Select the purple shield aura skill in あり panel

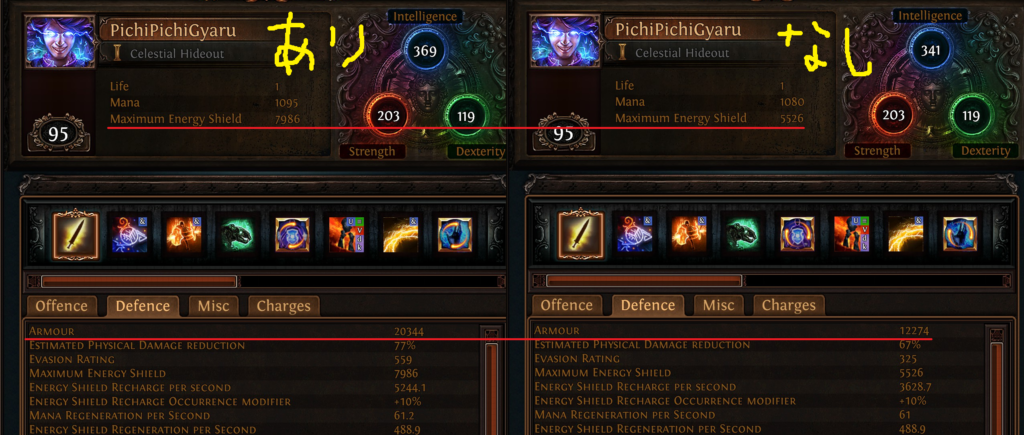pyautogui.click(x=292, y=235)
